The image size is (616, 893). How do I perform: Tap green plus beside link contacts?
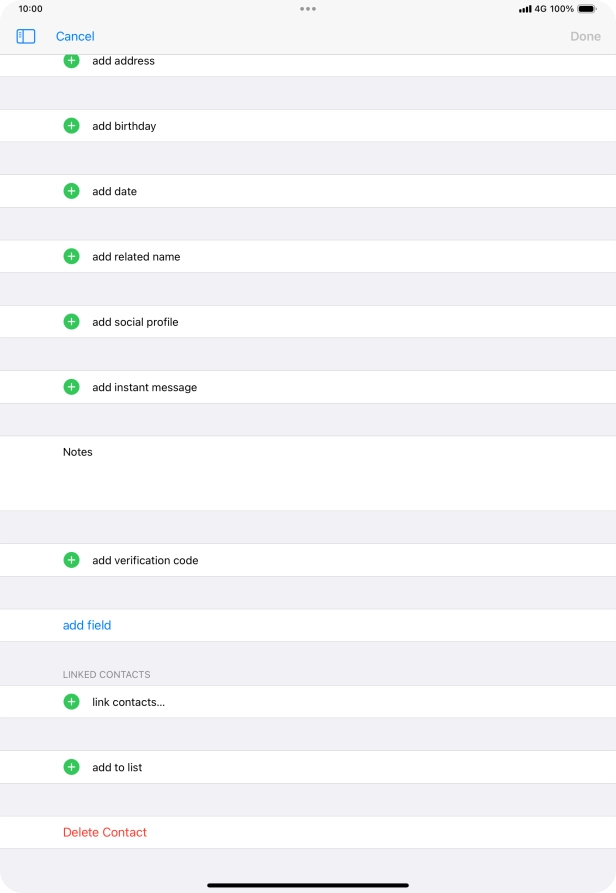pos(71,702)
